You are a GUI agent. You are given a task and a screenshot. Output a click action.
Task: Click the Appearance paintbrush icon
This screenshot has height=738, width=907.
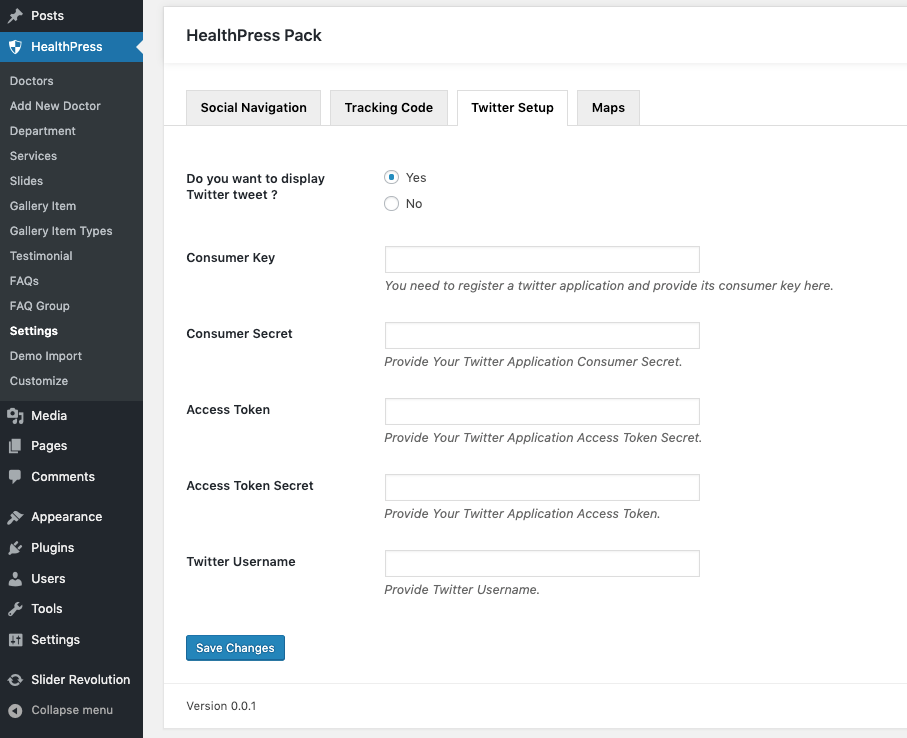click(15, 517)
